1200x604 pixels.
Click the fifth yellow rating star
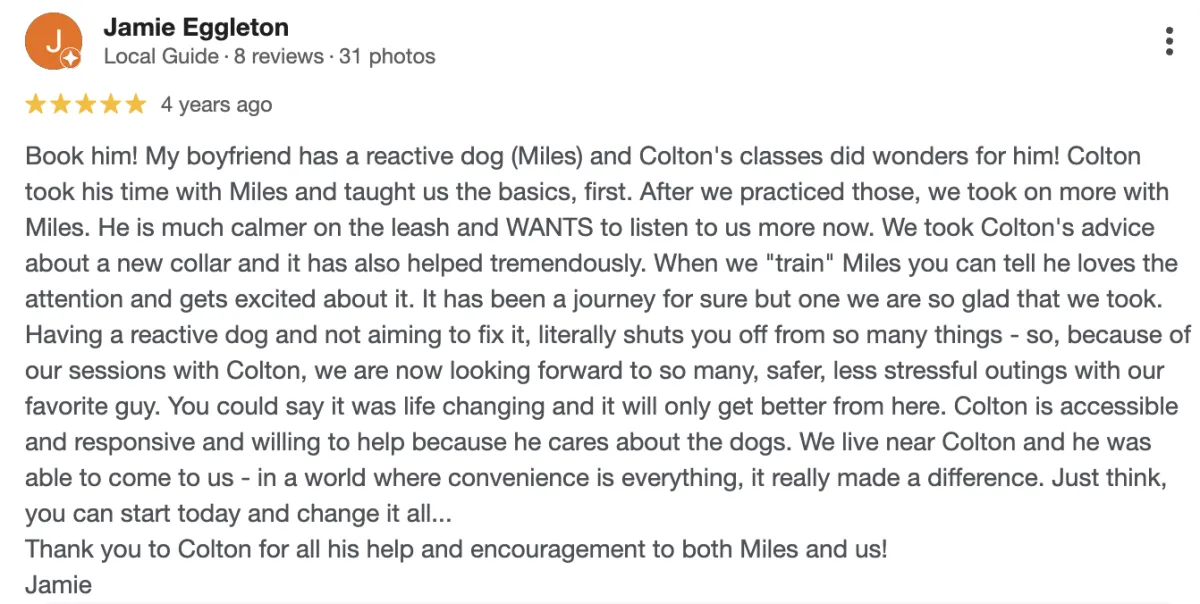coord(136,104)
